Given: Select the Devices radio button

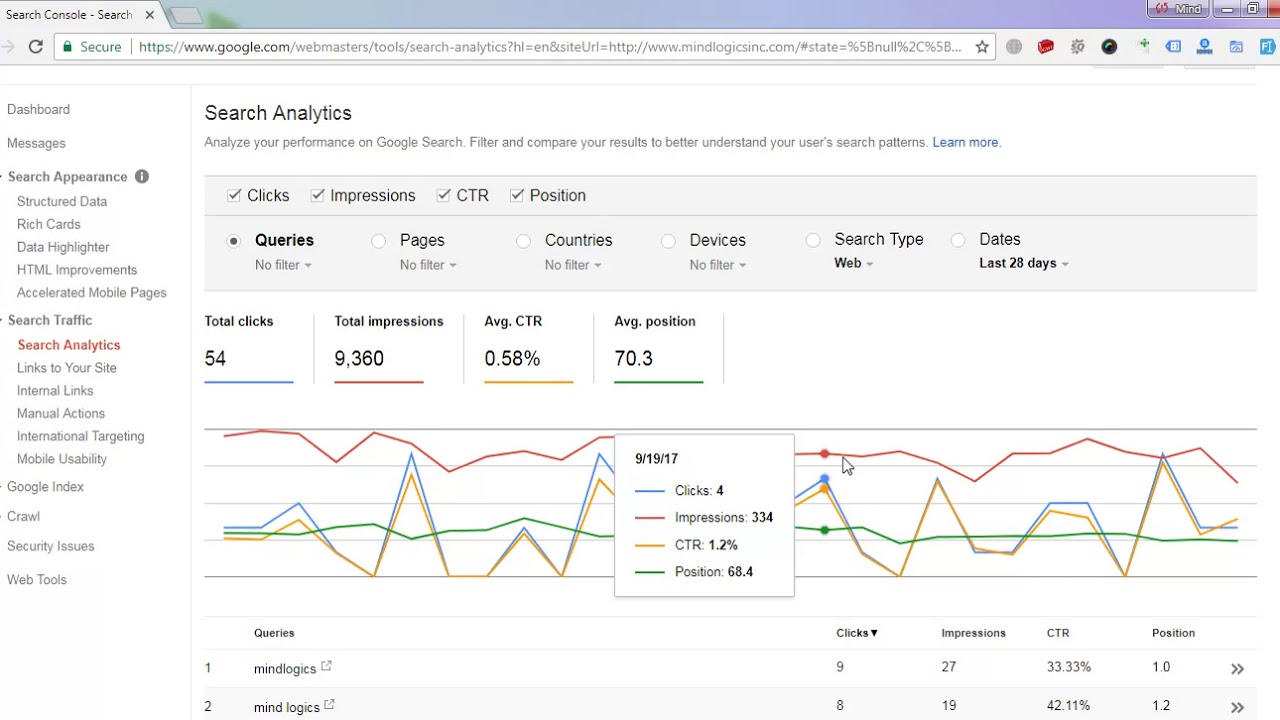Looking at the screenshot, I should click(x=668, y=241).
